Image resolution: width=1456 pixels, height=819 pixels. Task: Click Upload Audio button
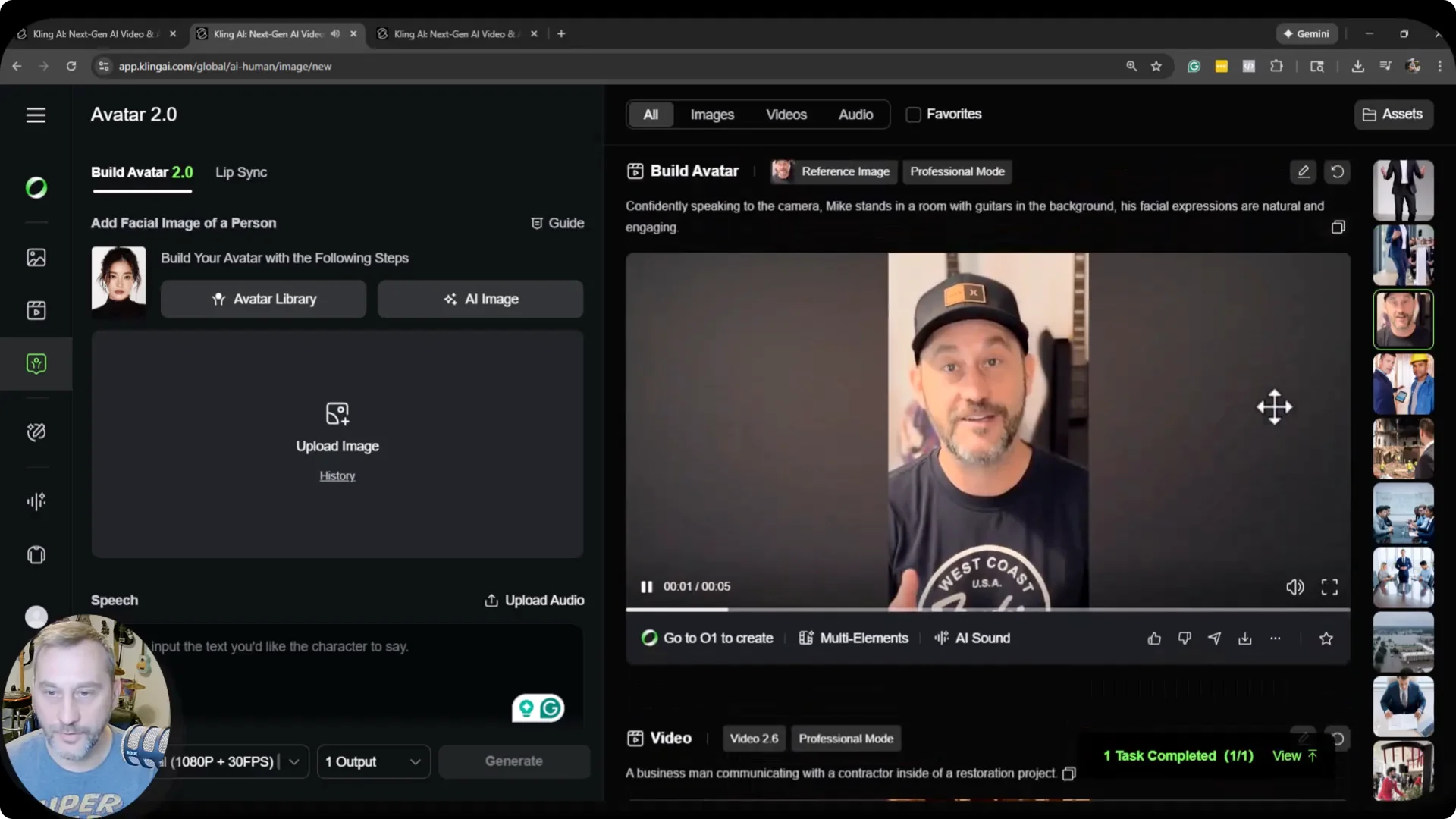(534, 601)
